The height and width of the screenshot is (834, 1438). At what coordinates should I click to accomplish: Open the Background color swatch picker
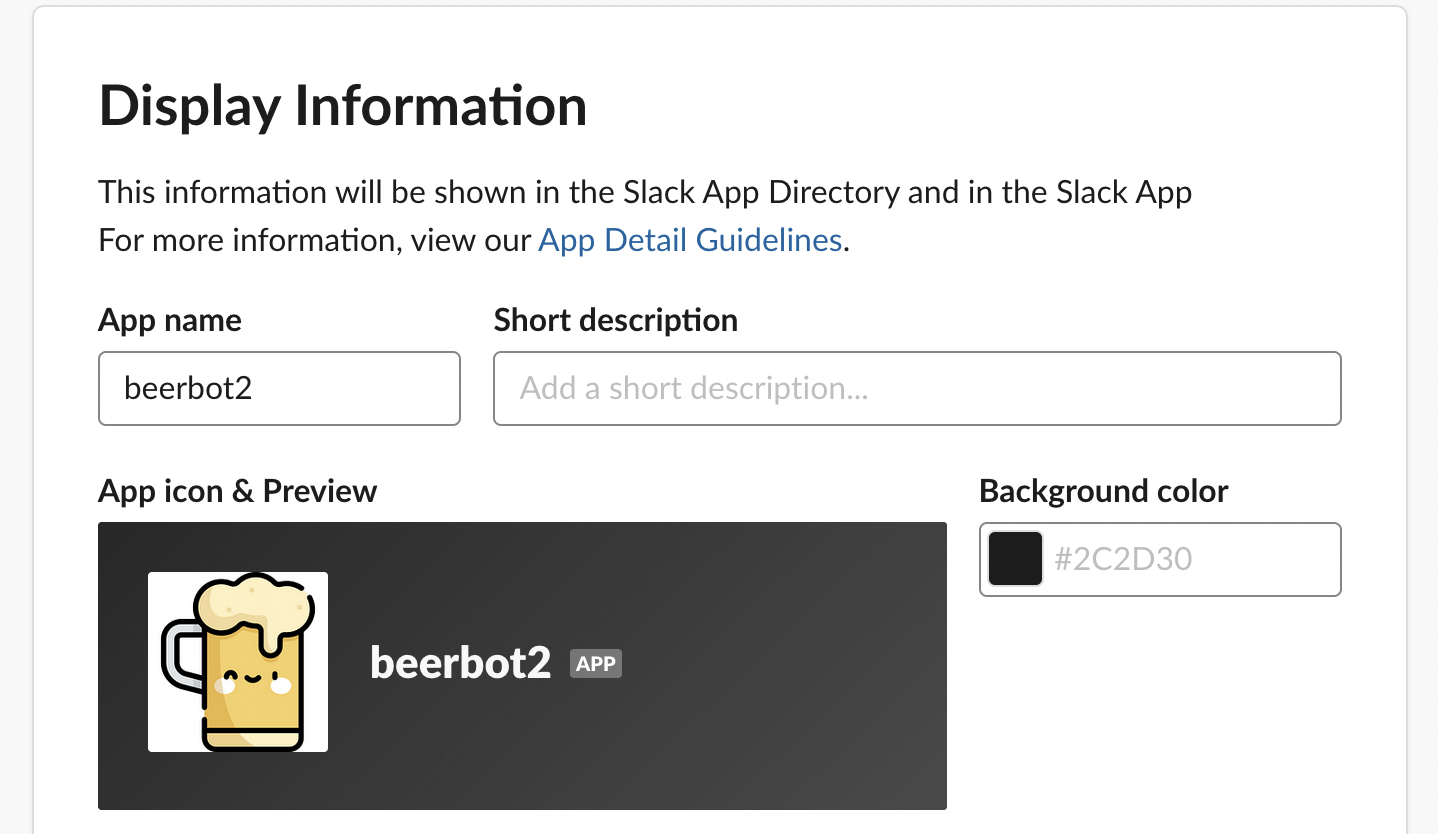pos(1015,558)
